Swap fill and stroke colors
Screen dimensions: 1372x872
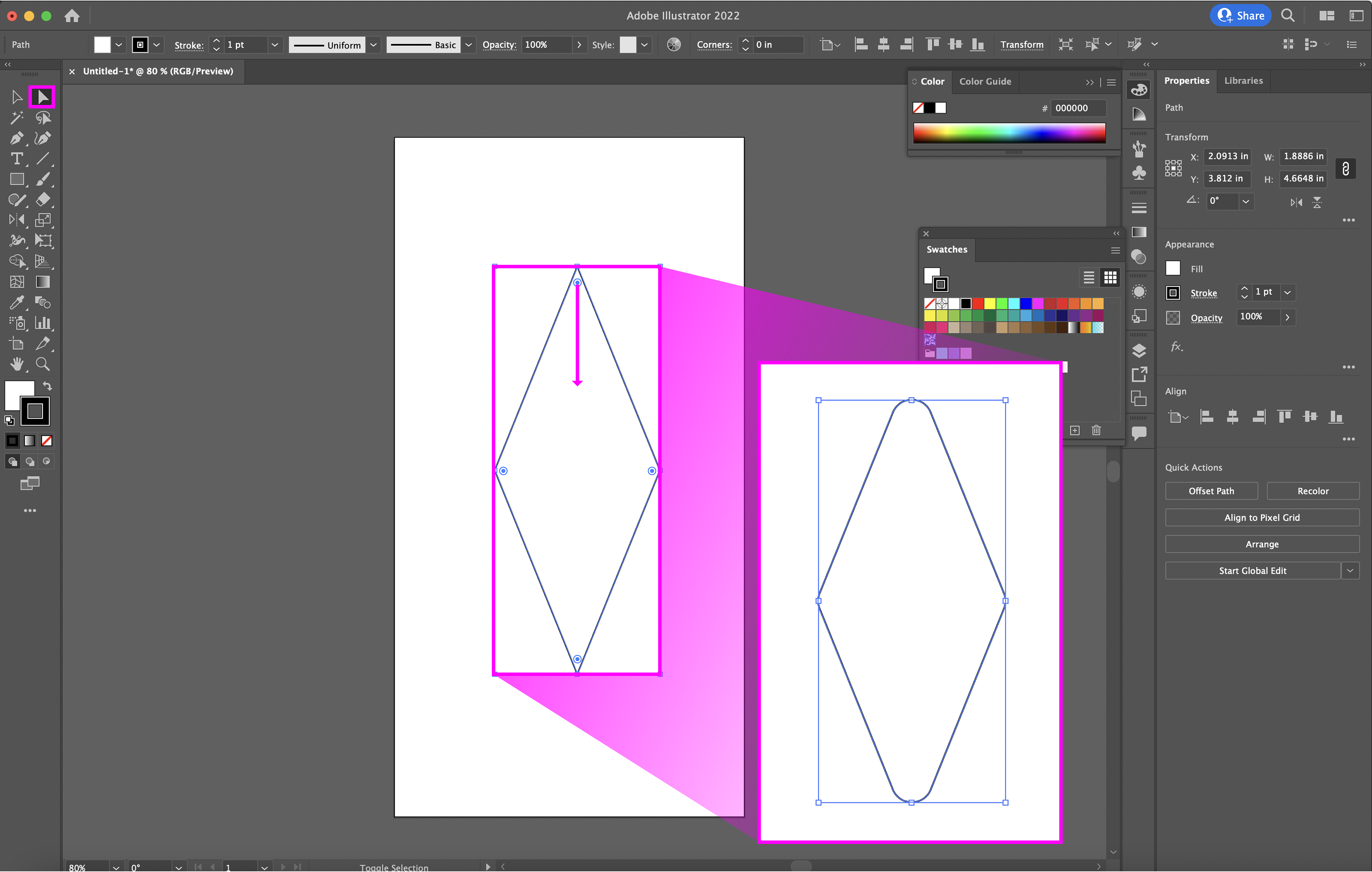[x=48, y=386]
